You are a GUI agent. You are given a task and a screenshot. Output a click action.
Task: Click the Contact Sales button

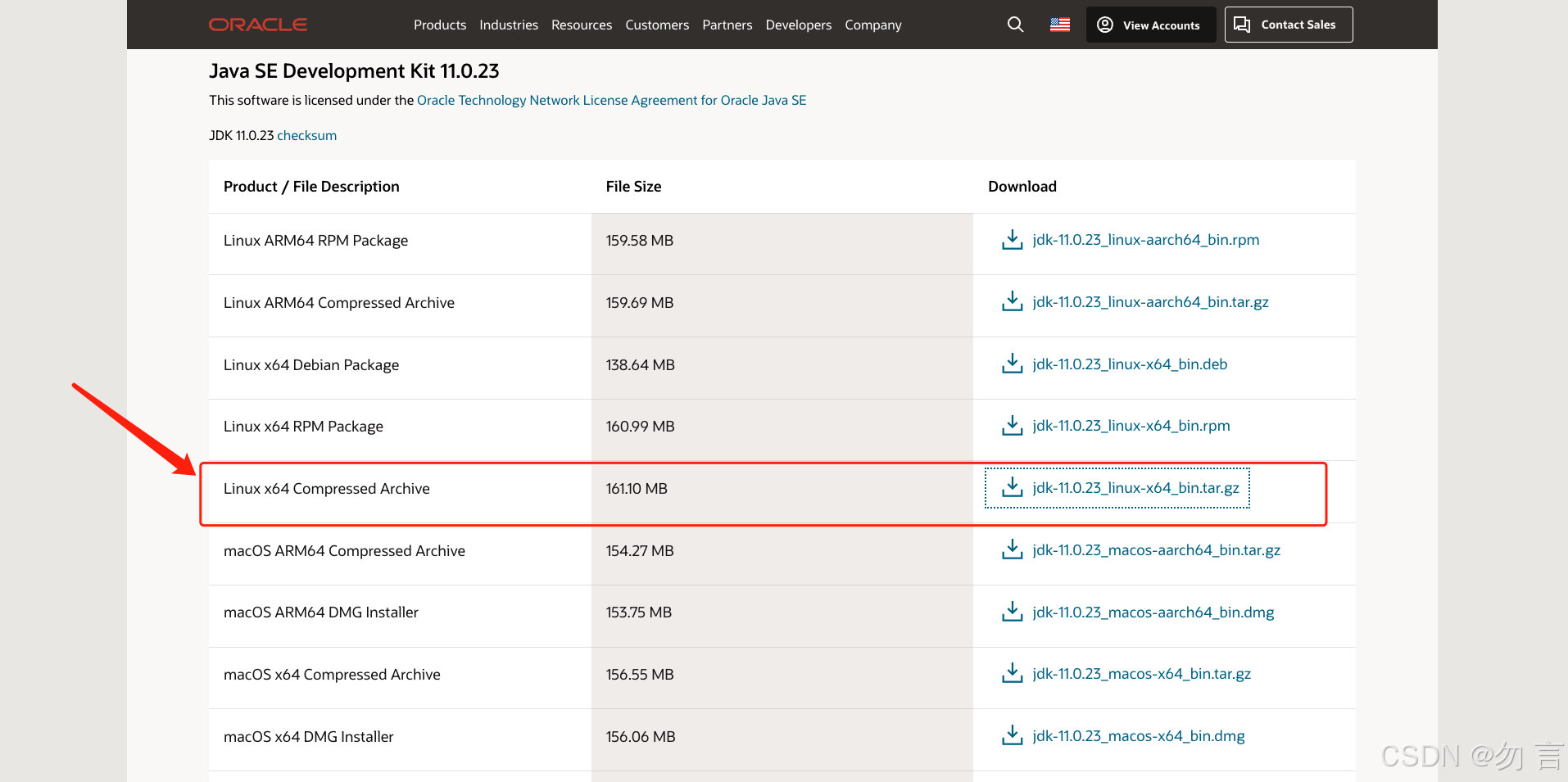pyautogui.click(x=1289, y=25)
